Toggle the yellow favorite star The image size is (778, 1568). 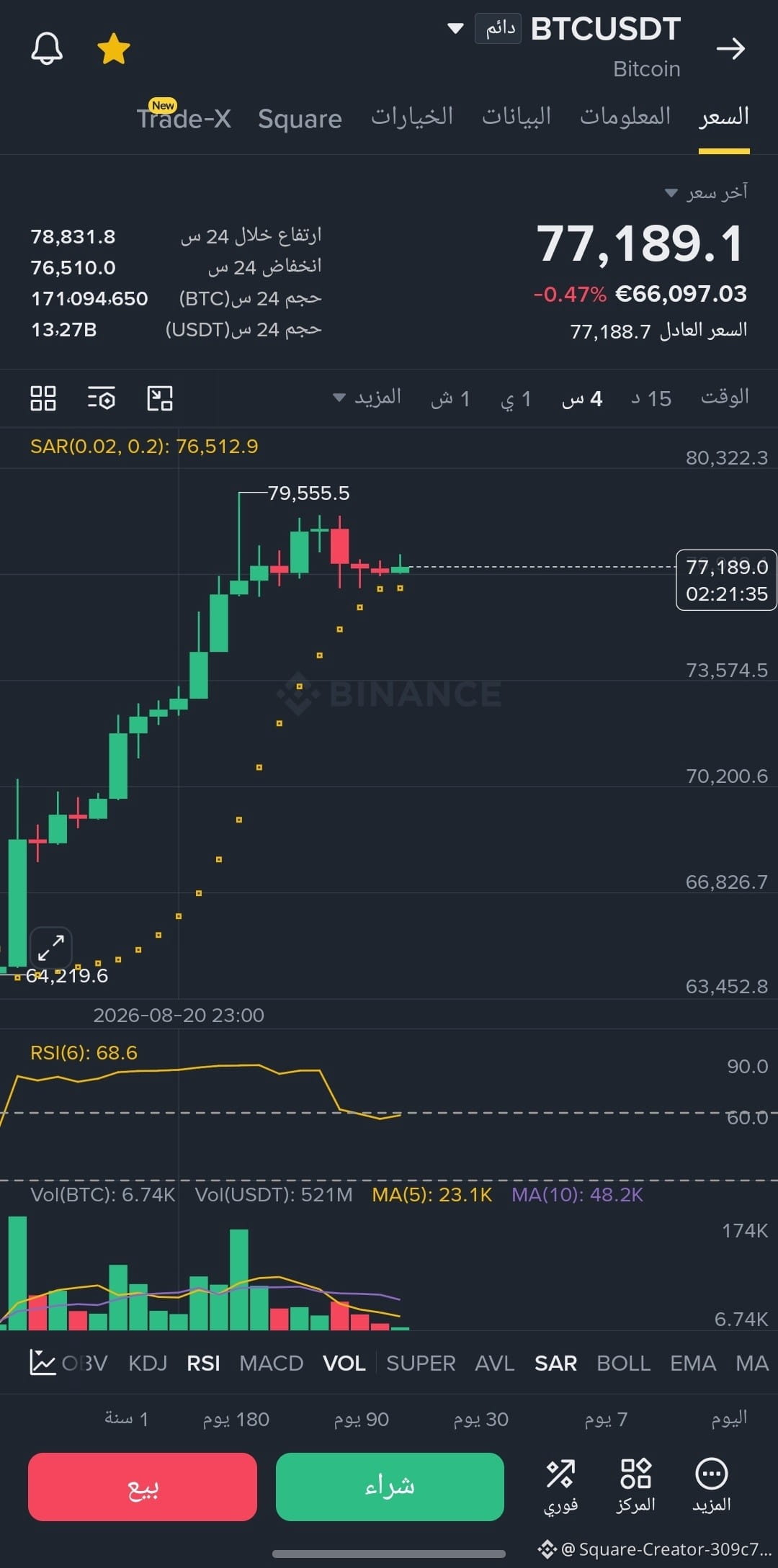pos(114,49)
